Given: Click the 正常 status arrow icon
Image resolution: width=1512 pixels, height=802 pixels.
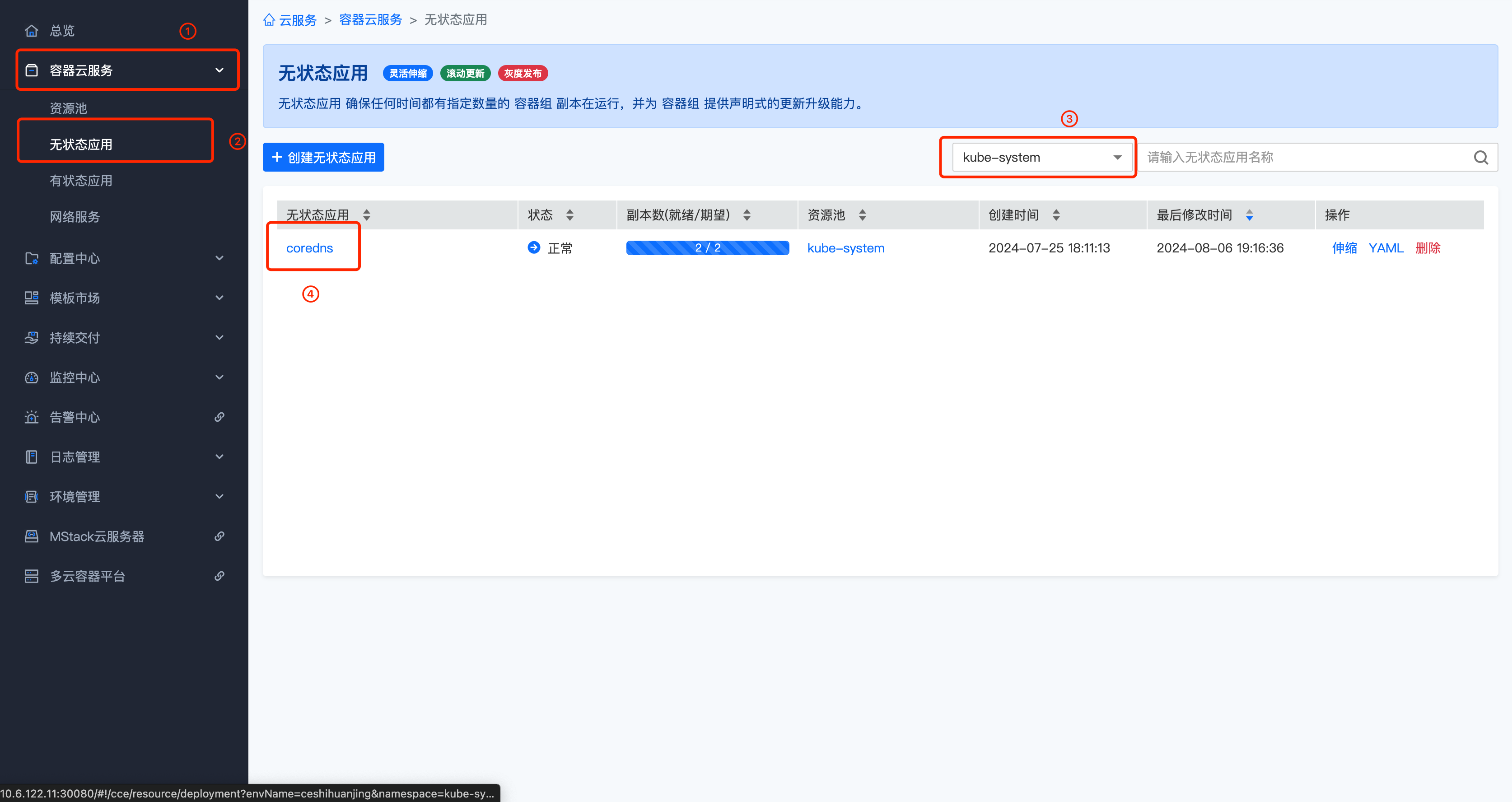Looking at the screenshot, I should (x=534, y=248).
